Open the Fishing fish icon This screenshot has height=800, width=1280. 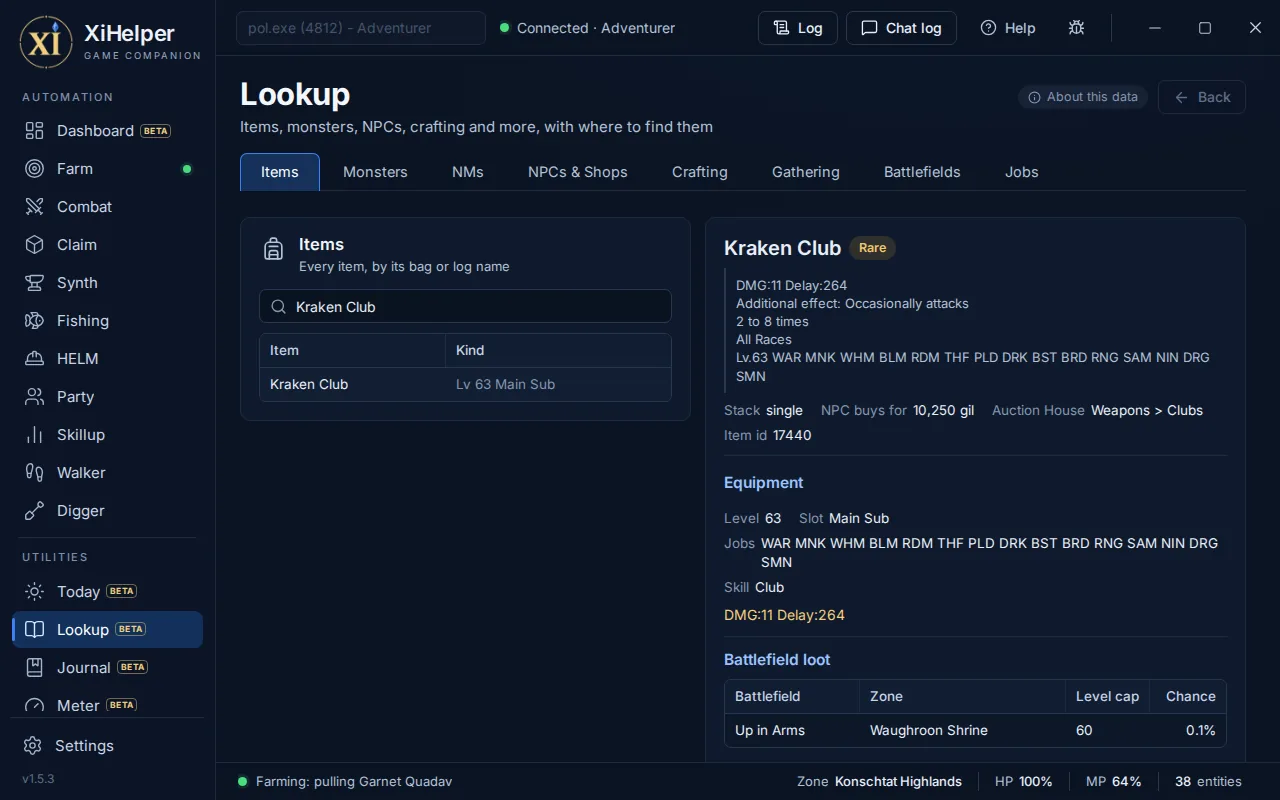tap(35, 321)
